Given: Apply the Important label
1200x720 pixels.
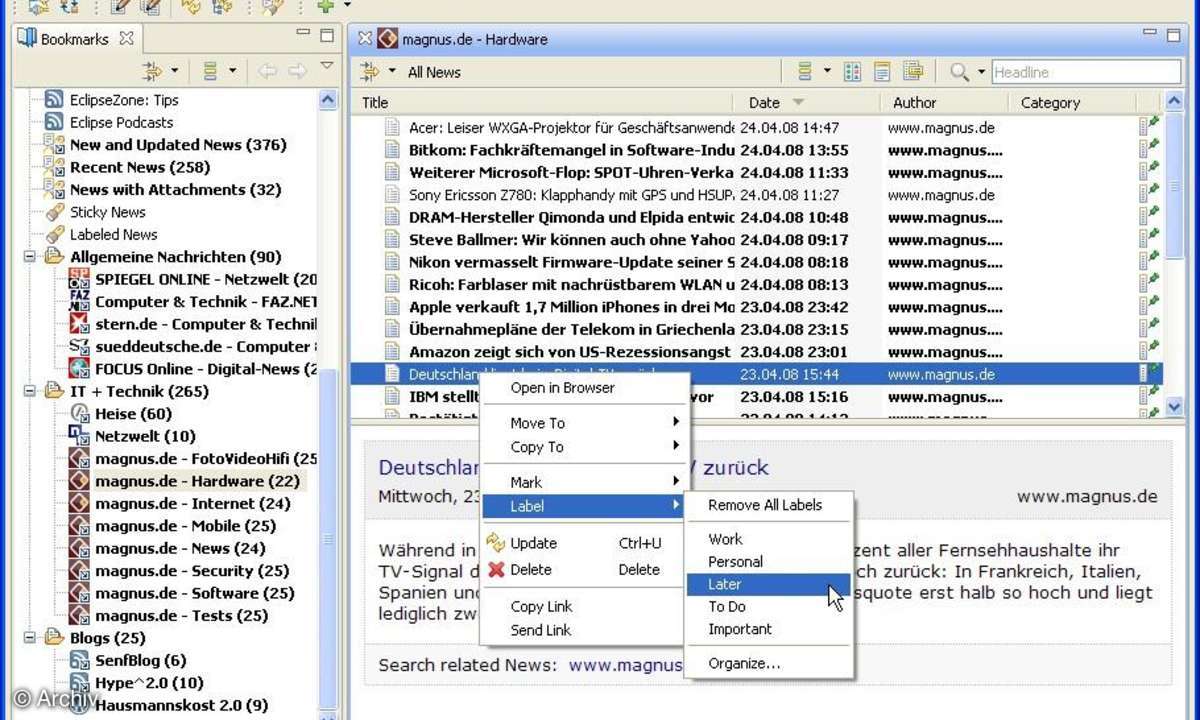Looking at the screenshot, I should click(x=768, y=629).
